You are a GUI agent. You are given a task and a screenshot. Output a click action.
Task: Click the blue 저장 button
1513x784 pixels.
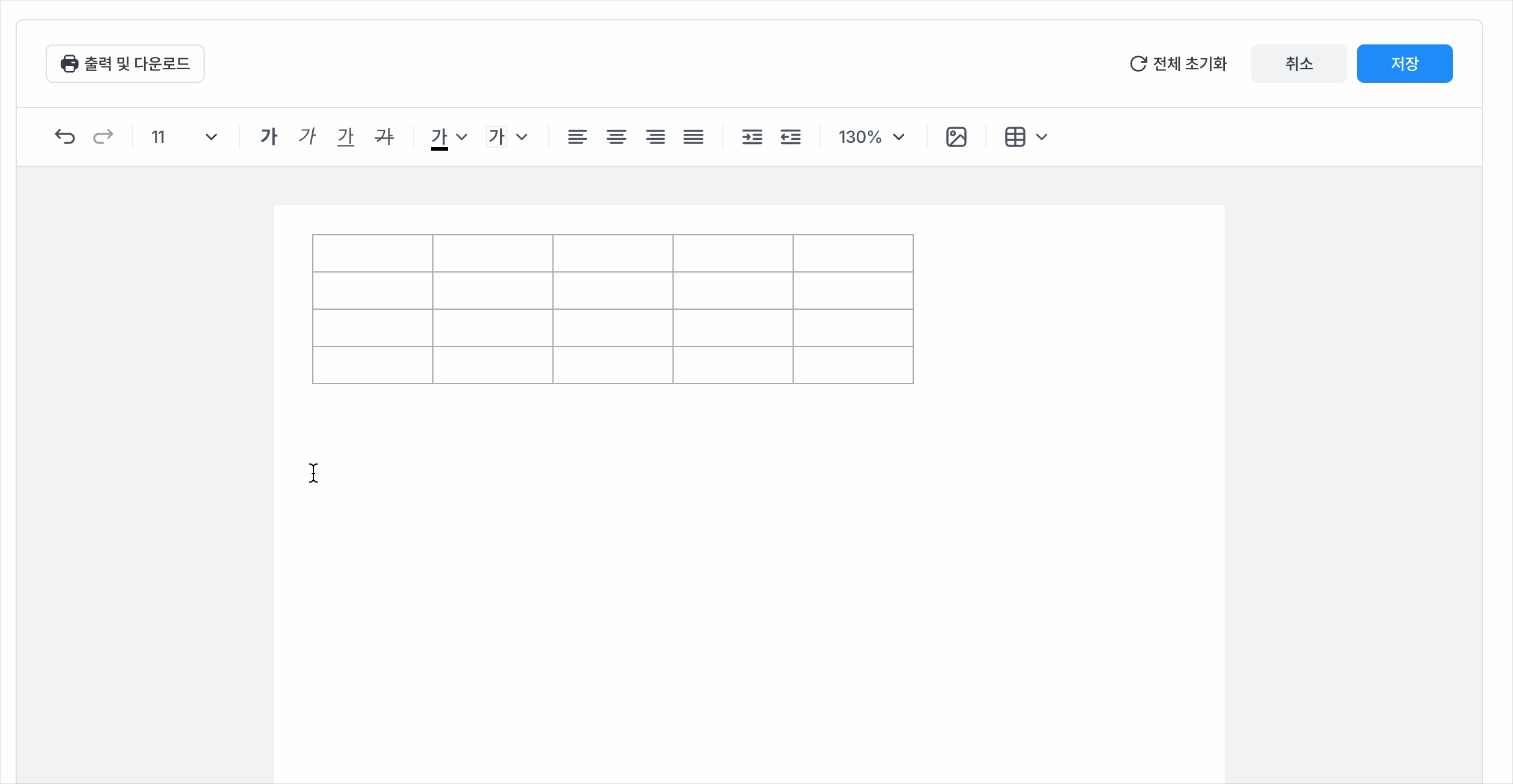(x=1404, y=64)
